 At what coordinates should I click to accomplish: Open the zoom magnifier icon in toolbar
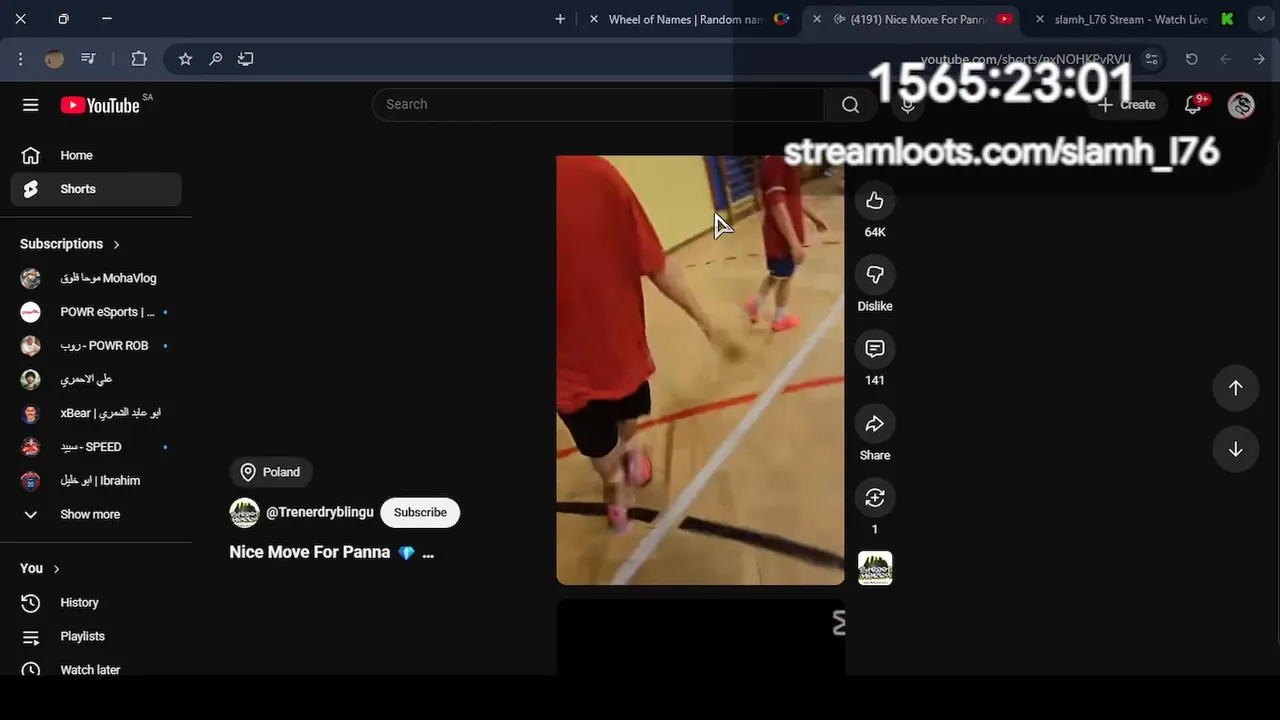(215, 59)
